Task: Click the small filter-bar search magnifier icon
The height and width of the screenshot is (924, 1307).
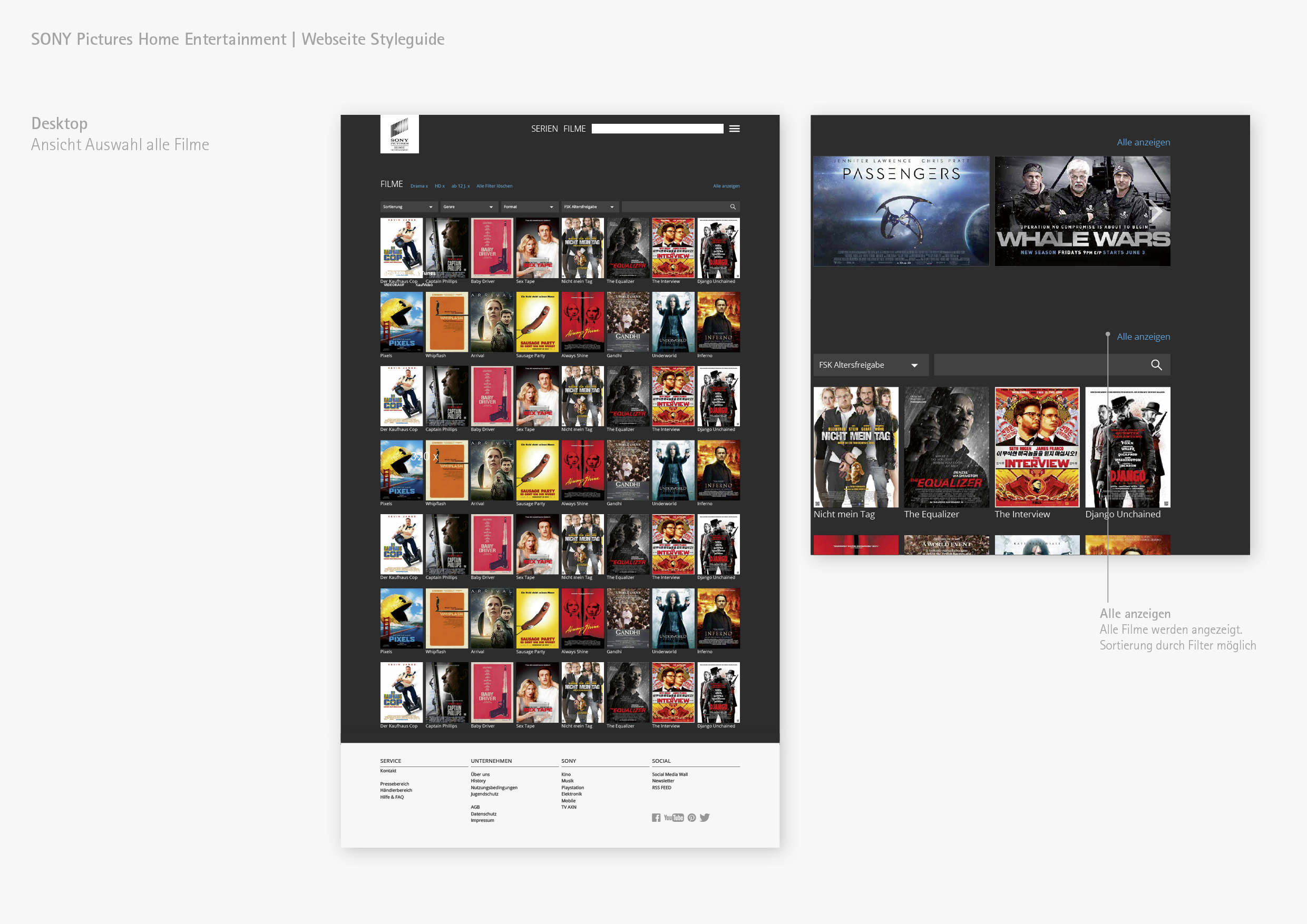Action: (x=733, y=207)
